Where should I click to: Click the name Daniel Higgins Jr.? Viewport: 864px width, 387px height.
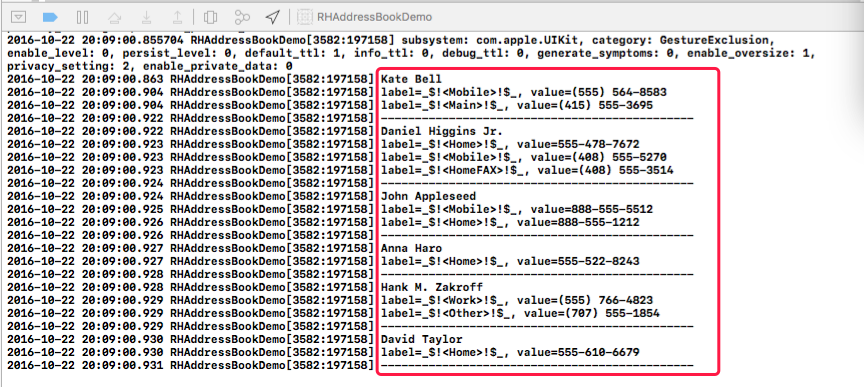[441, 131]
